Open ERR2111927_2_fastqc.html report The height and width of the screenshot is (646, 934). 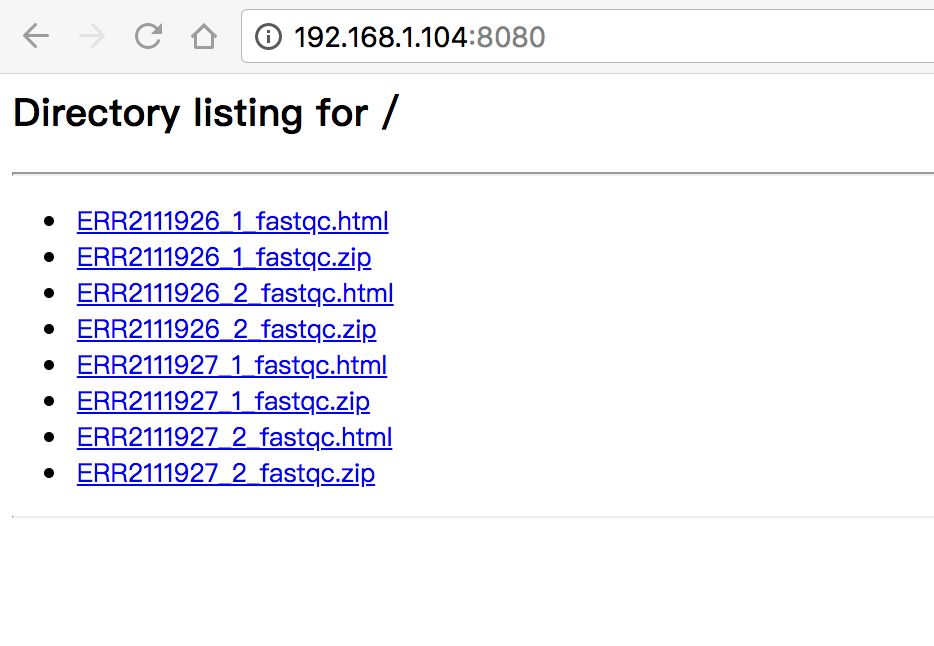[234, 437]
